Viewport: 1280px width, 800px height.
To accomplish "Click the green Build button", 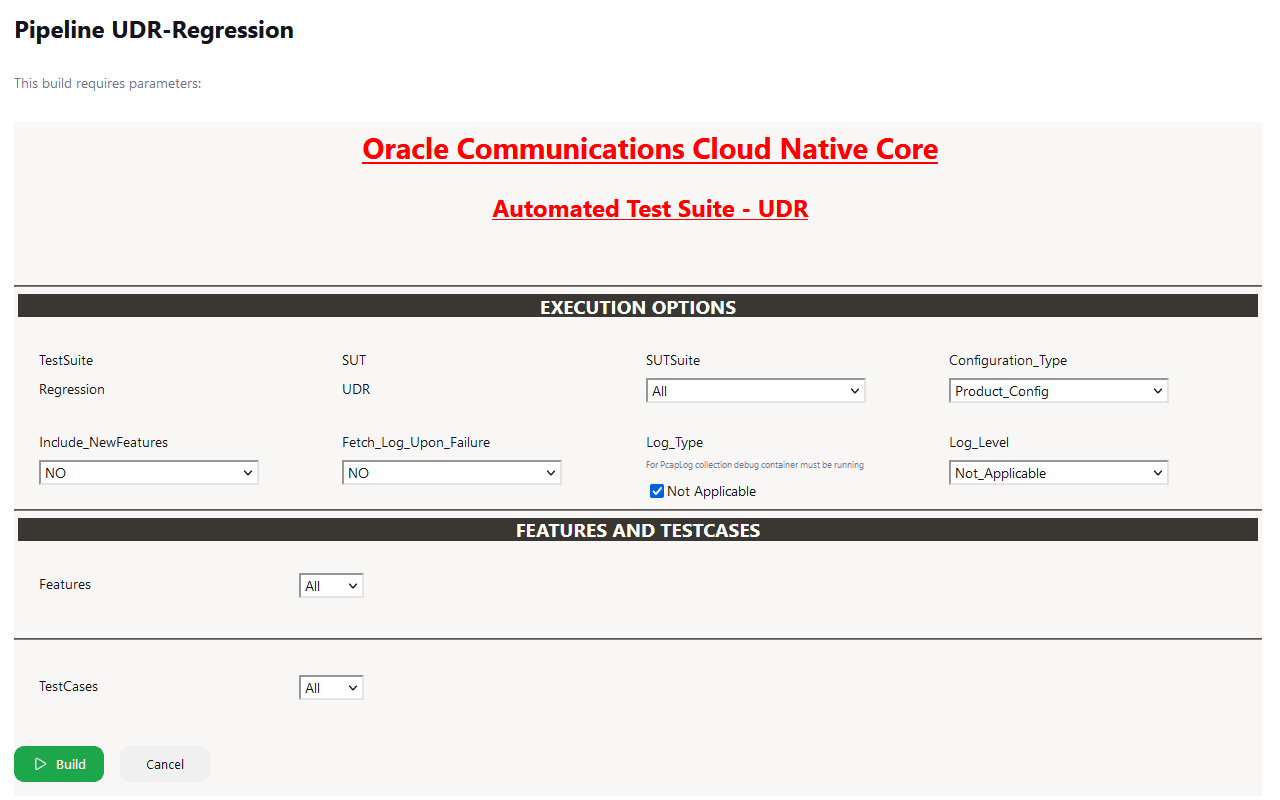I will click(x=59, y=764).
